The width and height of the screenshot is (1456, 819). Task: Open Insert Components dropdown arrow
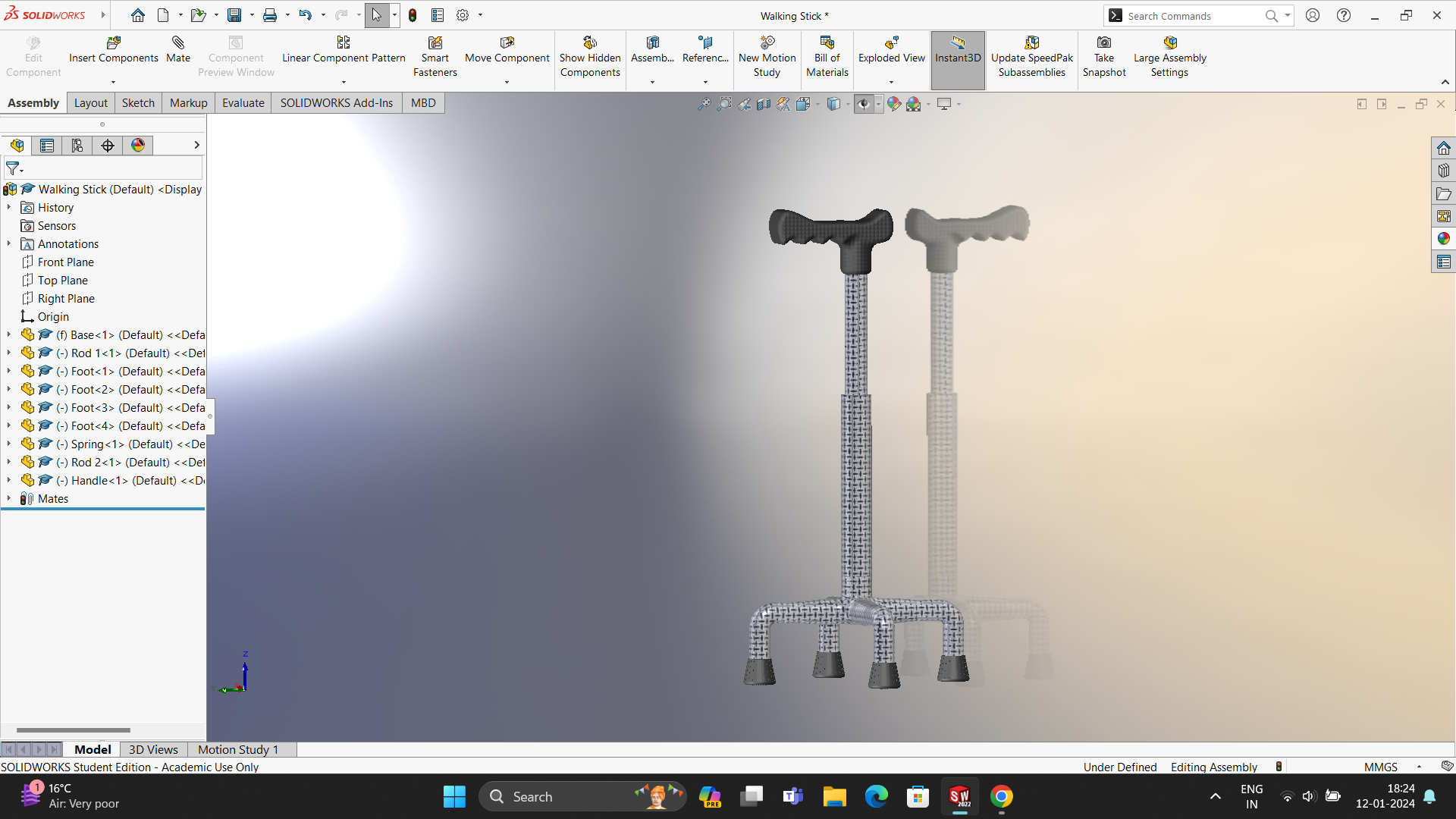pos(113,82)
